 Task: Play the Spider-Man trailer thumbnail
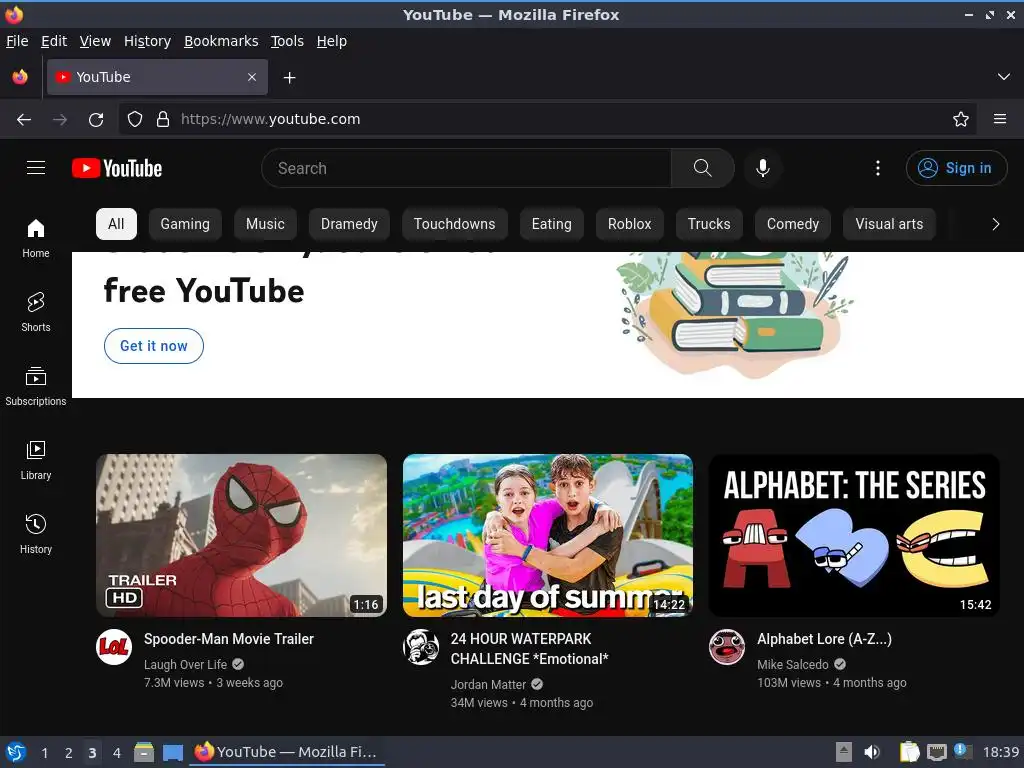coord(242,536)
